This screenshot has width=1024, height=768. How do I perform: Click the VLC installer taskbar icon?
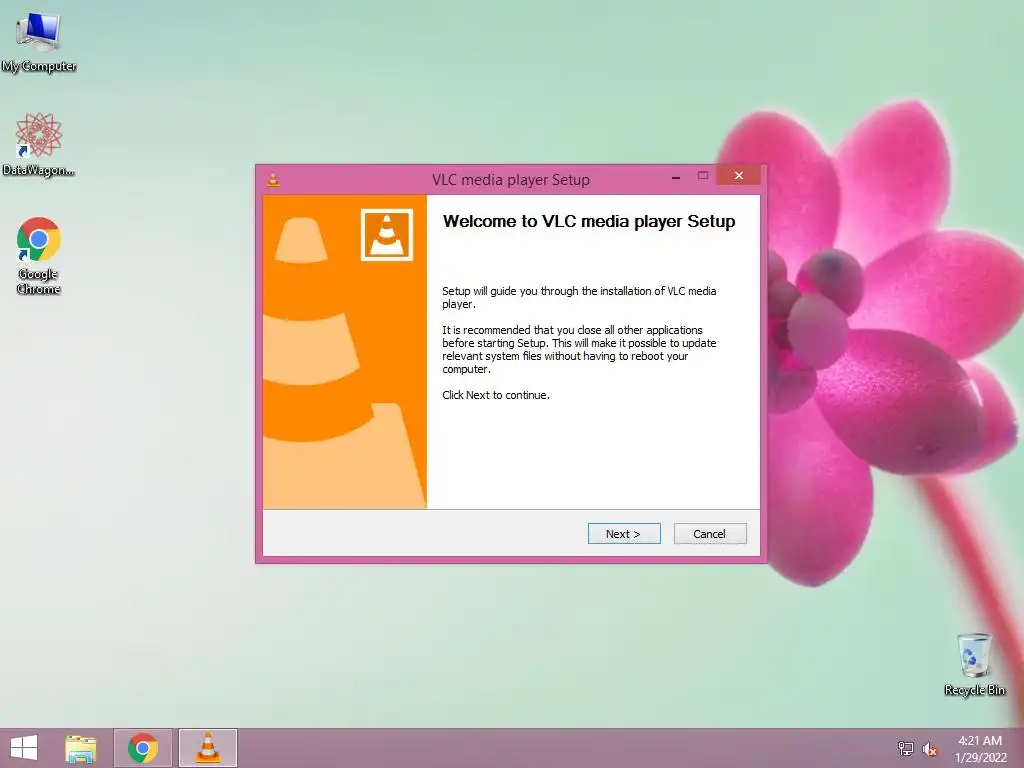[208, 748]
